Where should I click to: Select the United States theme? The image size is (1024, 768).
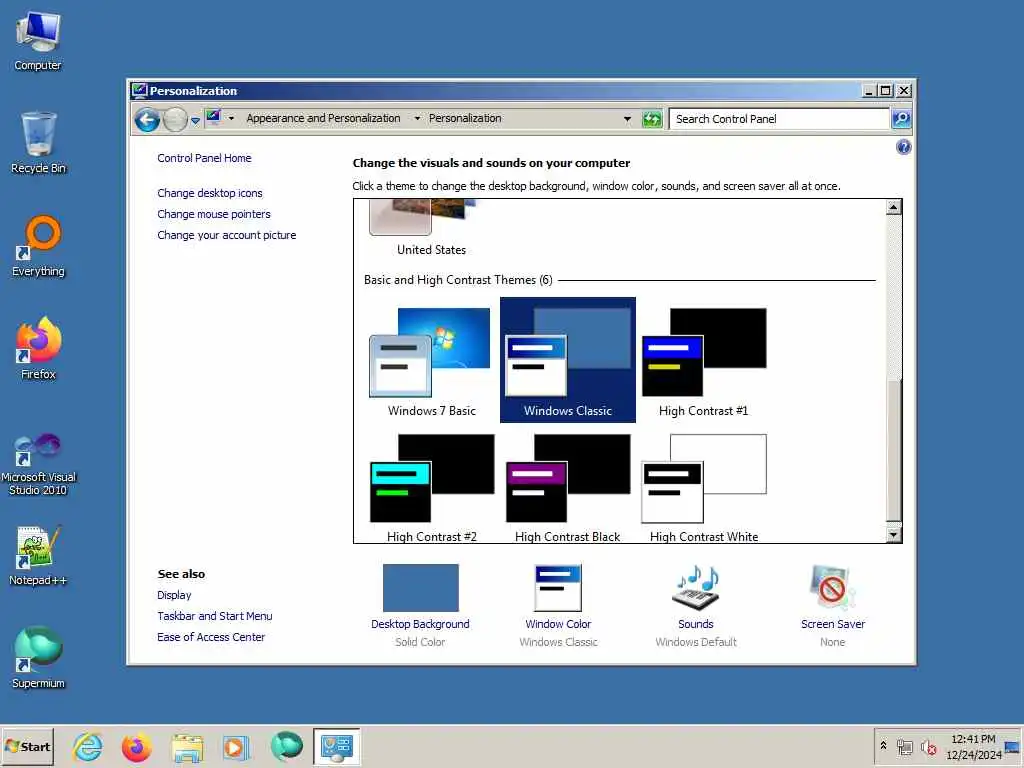pyautogui.click(x=431, y=229)
